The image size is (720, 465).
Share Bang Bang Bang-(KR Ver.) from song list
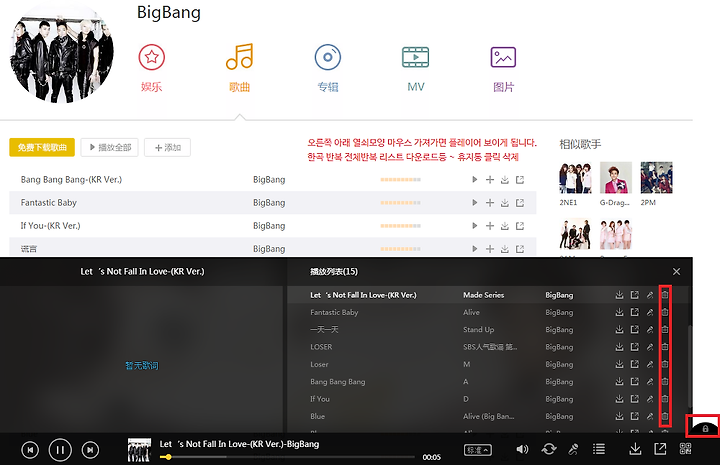click(x=520, y=179)
